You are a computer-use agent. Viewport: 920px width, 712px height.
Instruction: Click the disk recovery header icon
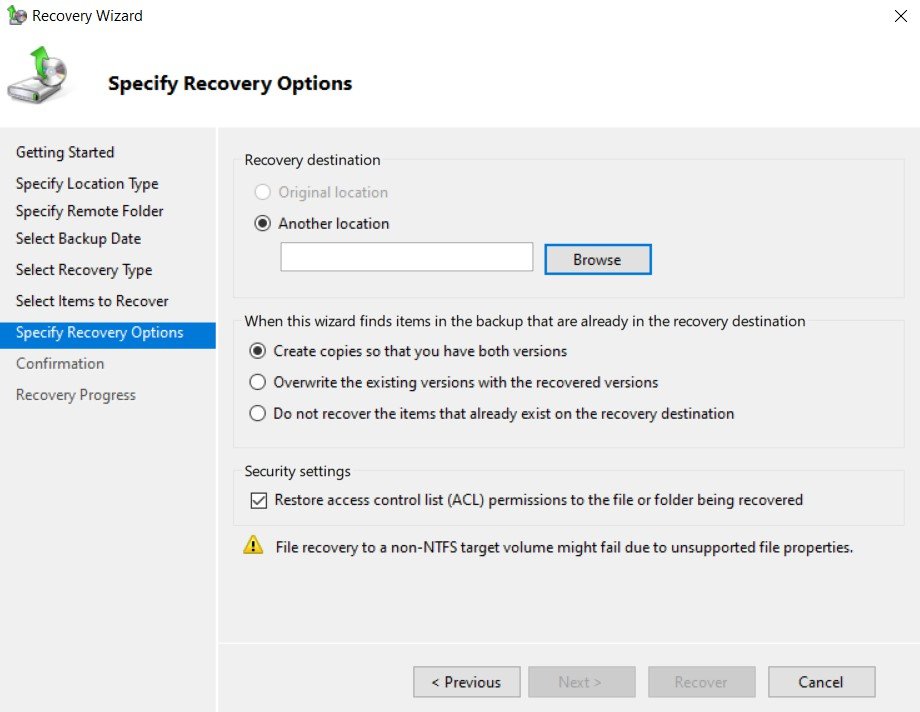(38, 75)
